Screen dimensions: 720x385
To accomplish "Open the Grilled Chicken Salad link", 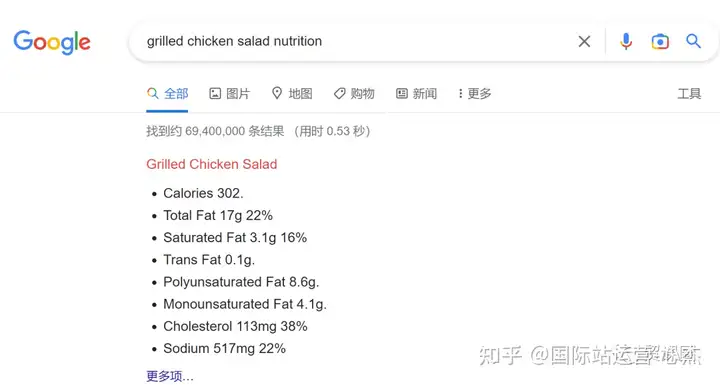I will 212,164.
